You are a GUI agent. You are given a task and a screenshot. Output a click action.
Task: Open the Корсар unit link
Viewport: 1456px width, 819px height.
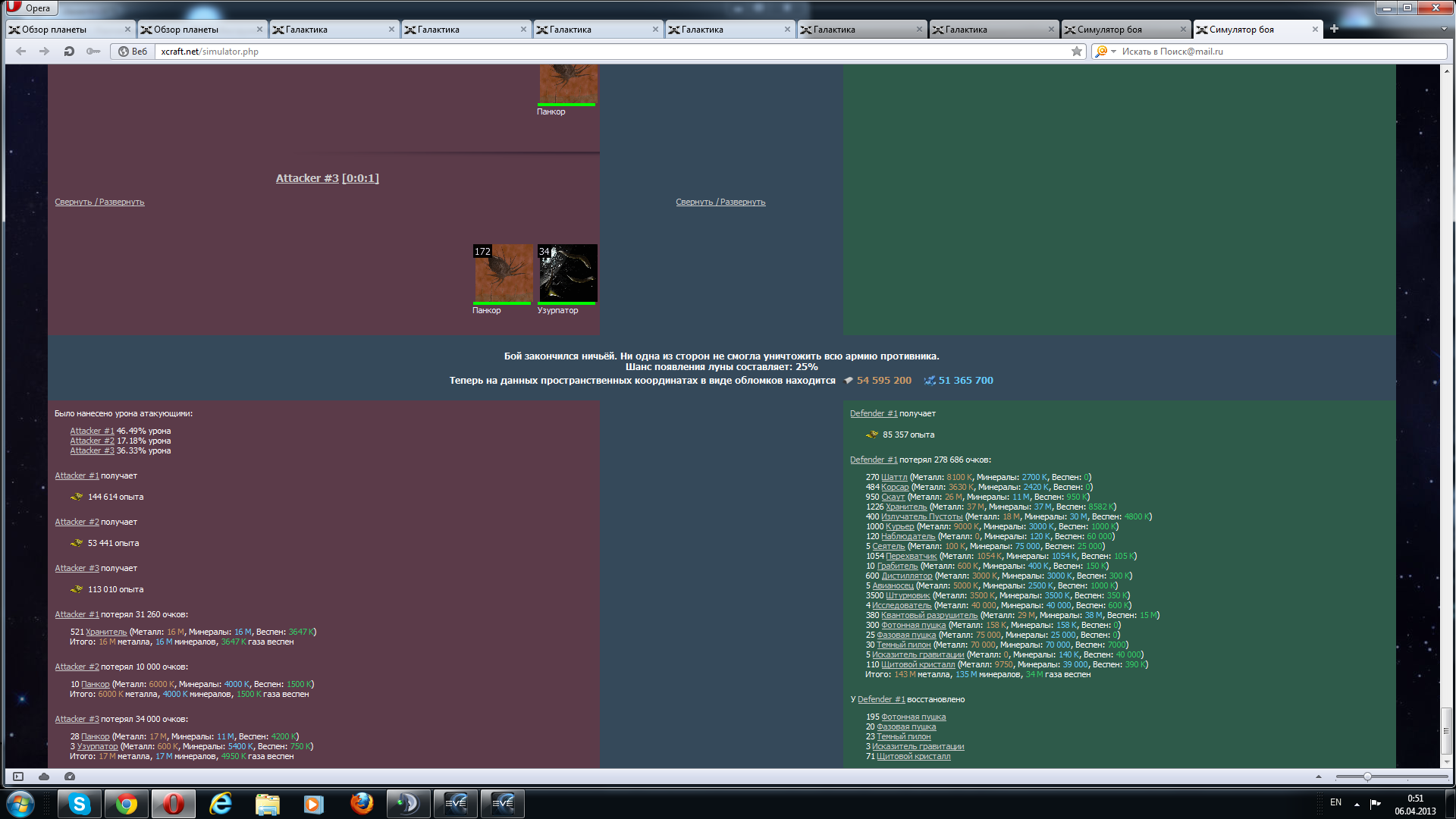click(x=895, y=487)
